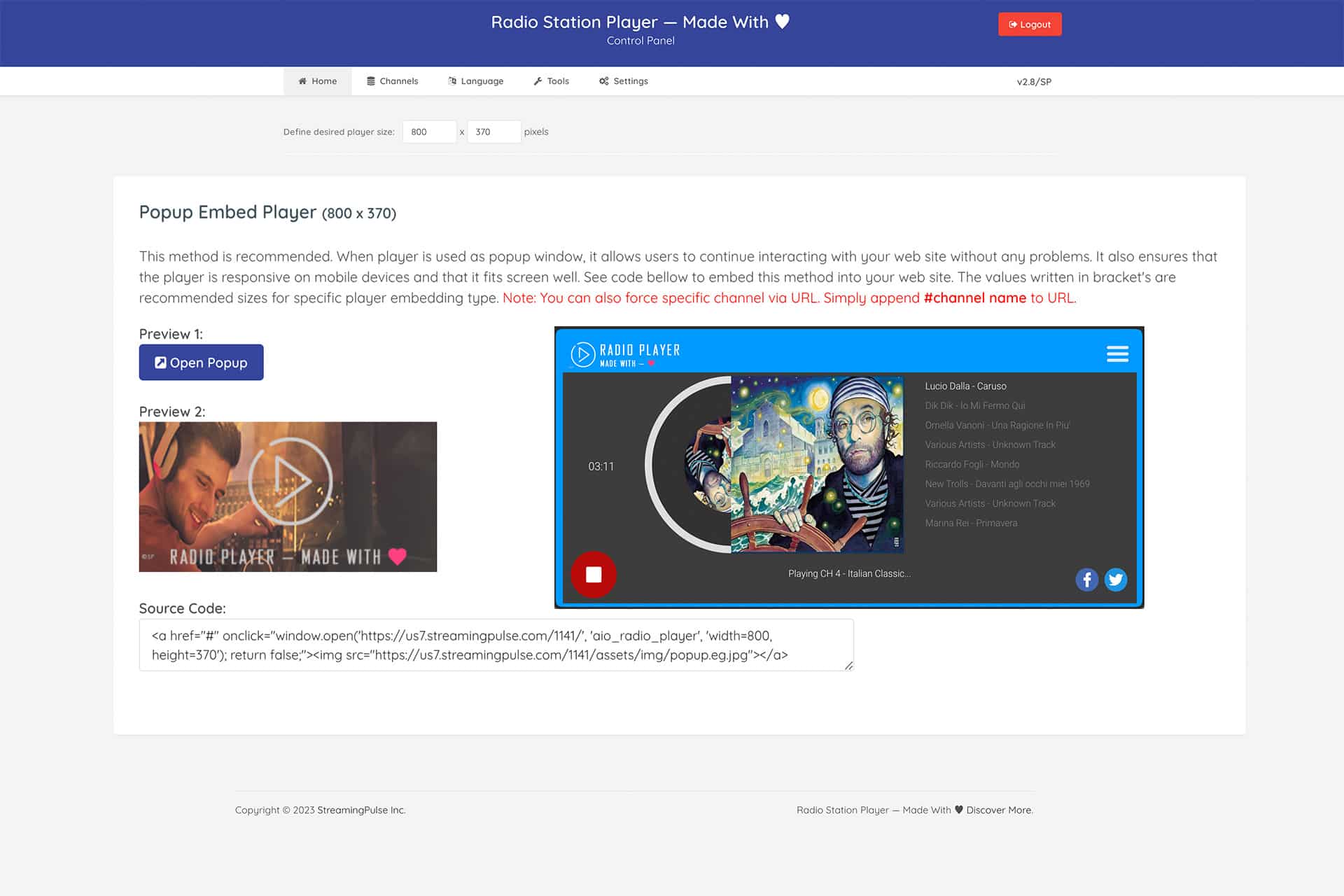1344x896 pixels.
Task: Open the Tools menu item
Action: [551, 81]
